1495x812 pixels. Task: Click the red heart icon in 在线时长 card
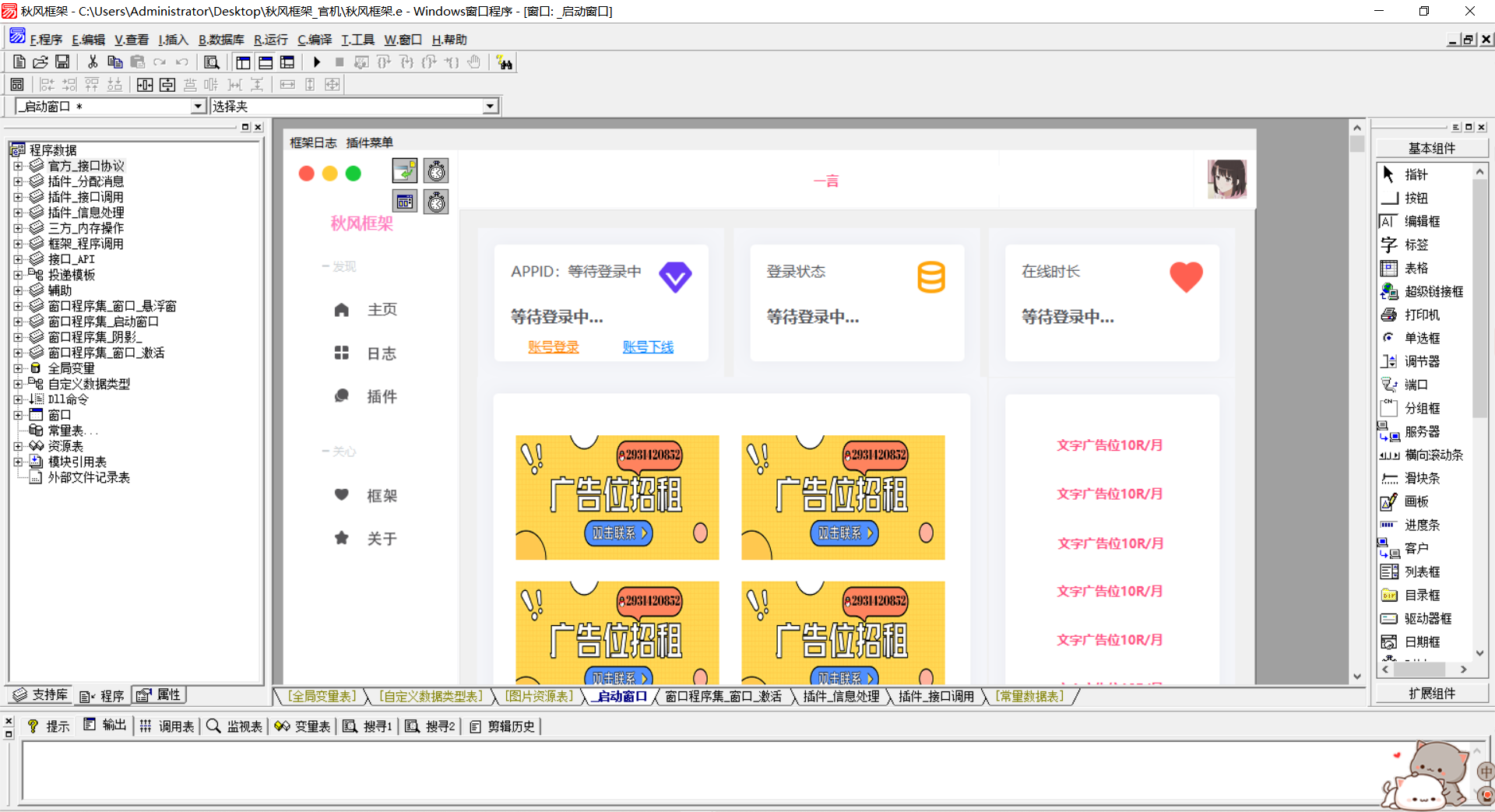click(x=1186, y=277)
